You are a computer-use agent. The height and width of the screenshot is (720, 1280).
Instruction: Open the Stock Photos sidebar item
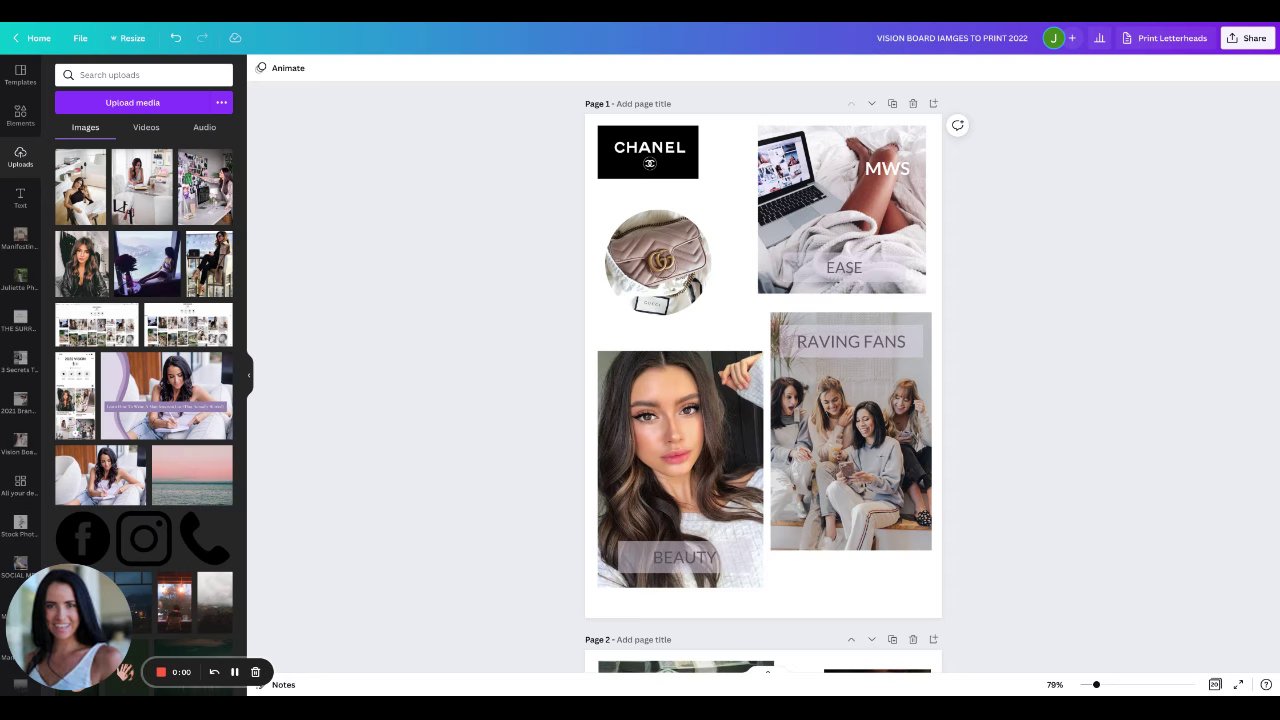point(20,527)
